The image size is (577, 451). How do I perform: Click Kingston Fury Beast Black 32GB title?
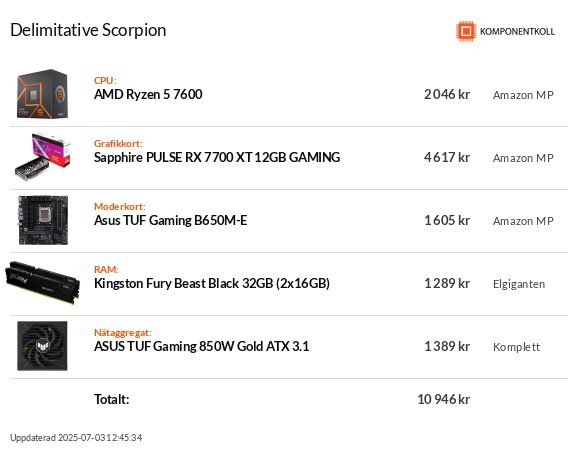pos(212,283)
